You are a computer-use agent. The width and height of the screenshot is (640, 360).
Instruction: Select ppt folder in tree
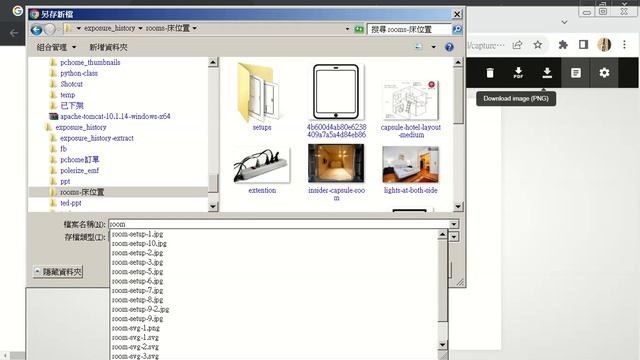tap(65, 181)
